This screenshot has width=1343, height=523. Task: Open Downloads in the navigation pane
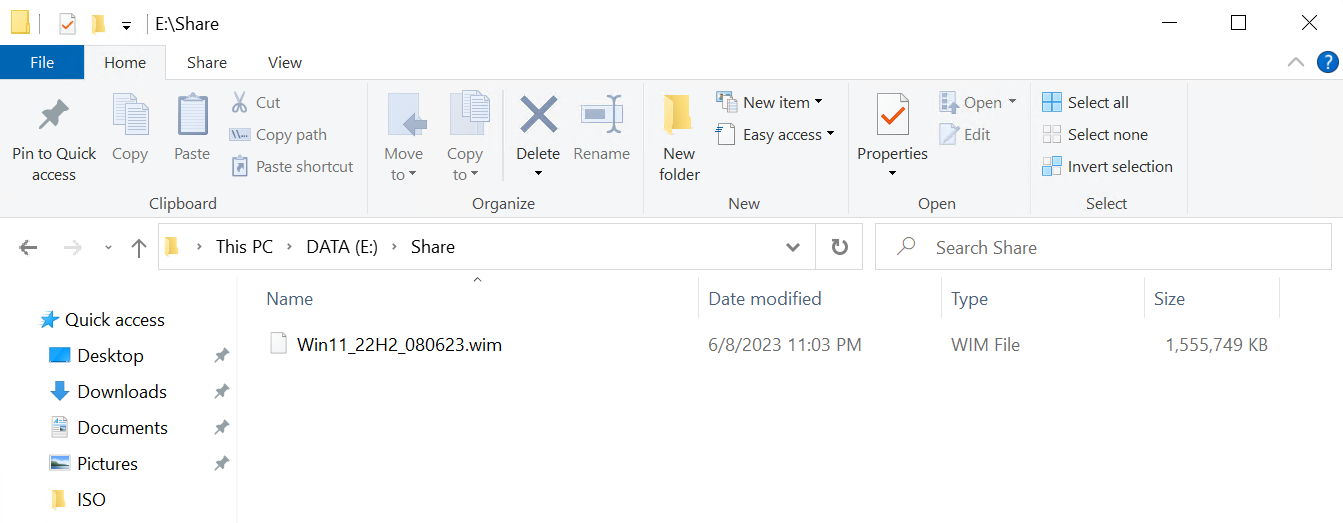122,392
